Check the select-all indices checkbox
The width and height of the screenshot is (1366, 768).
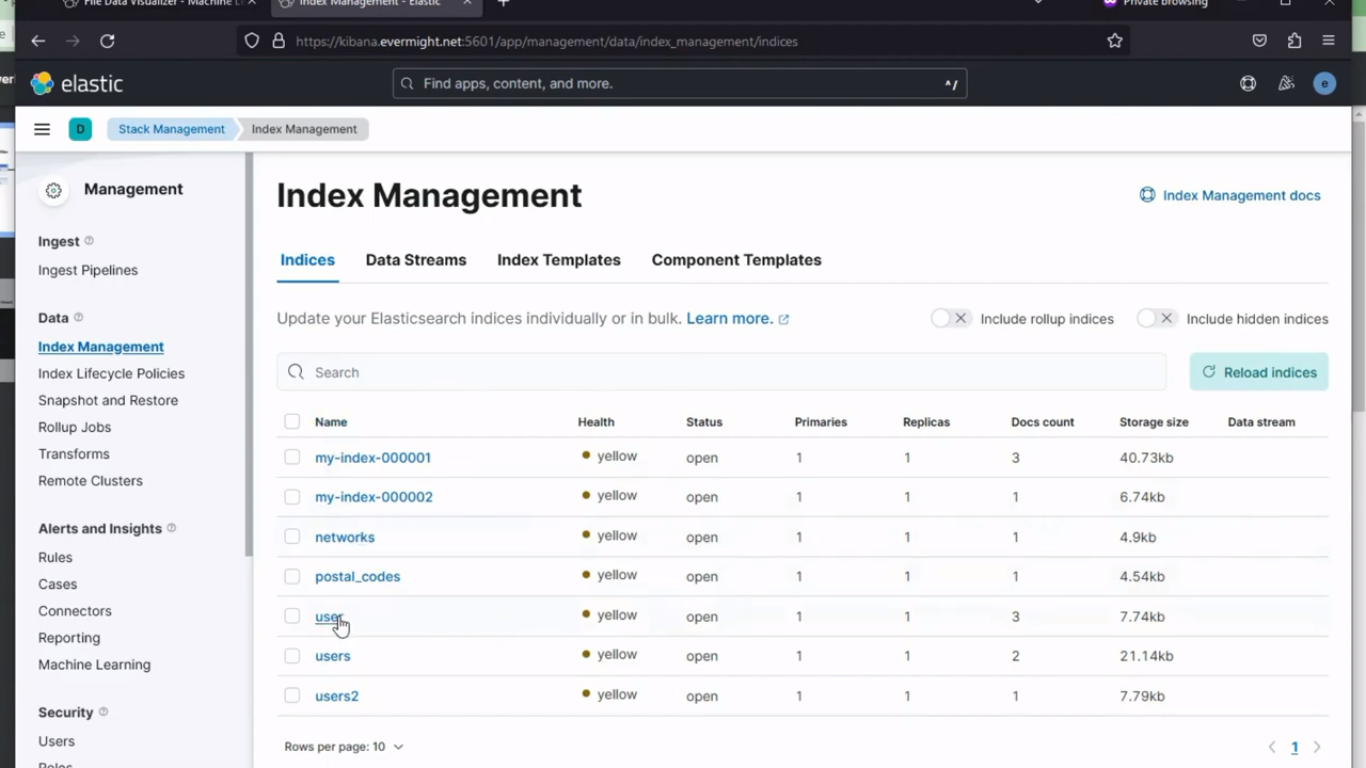[x=292, y=422]
